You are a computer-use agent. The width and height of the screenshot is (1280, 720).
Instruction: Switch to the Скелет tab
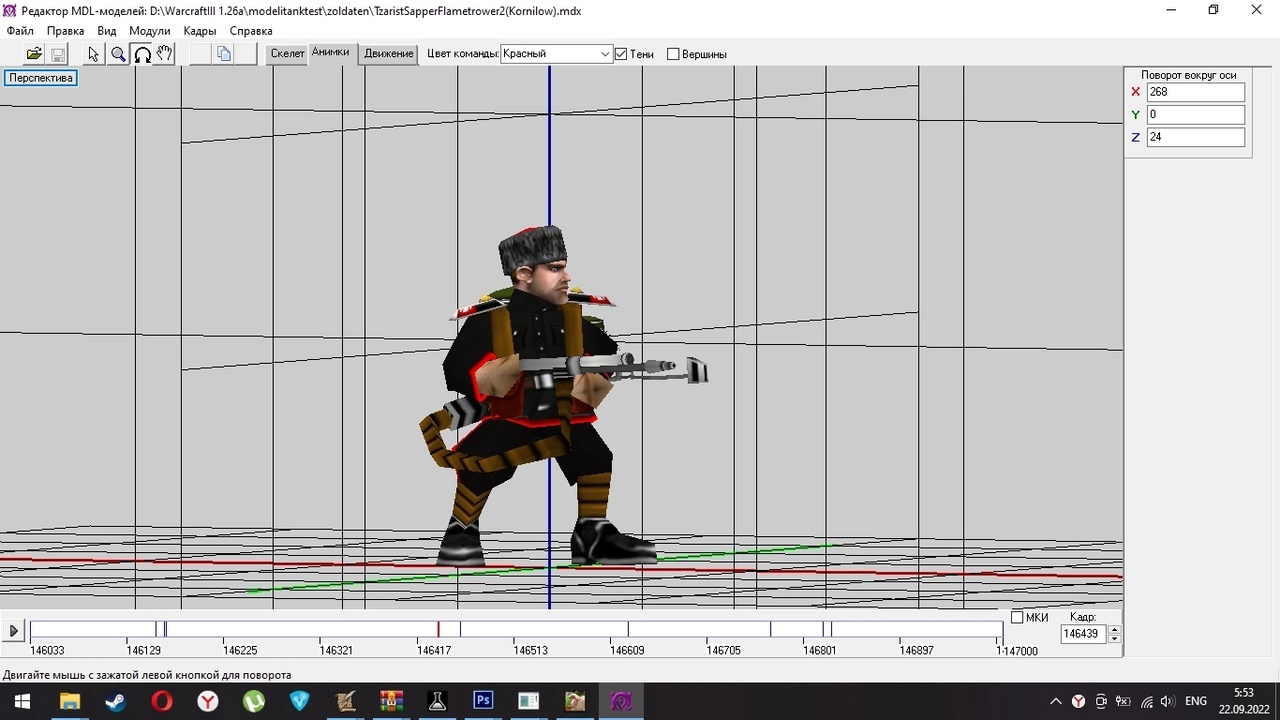[x=288, y=54]
